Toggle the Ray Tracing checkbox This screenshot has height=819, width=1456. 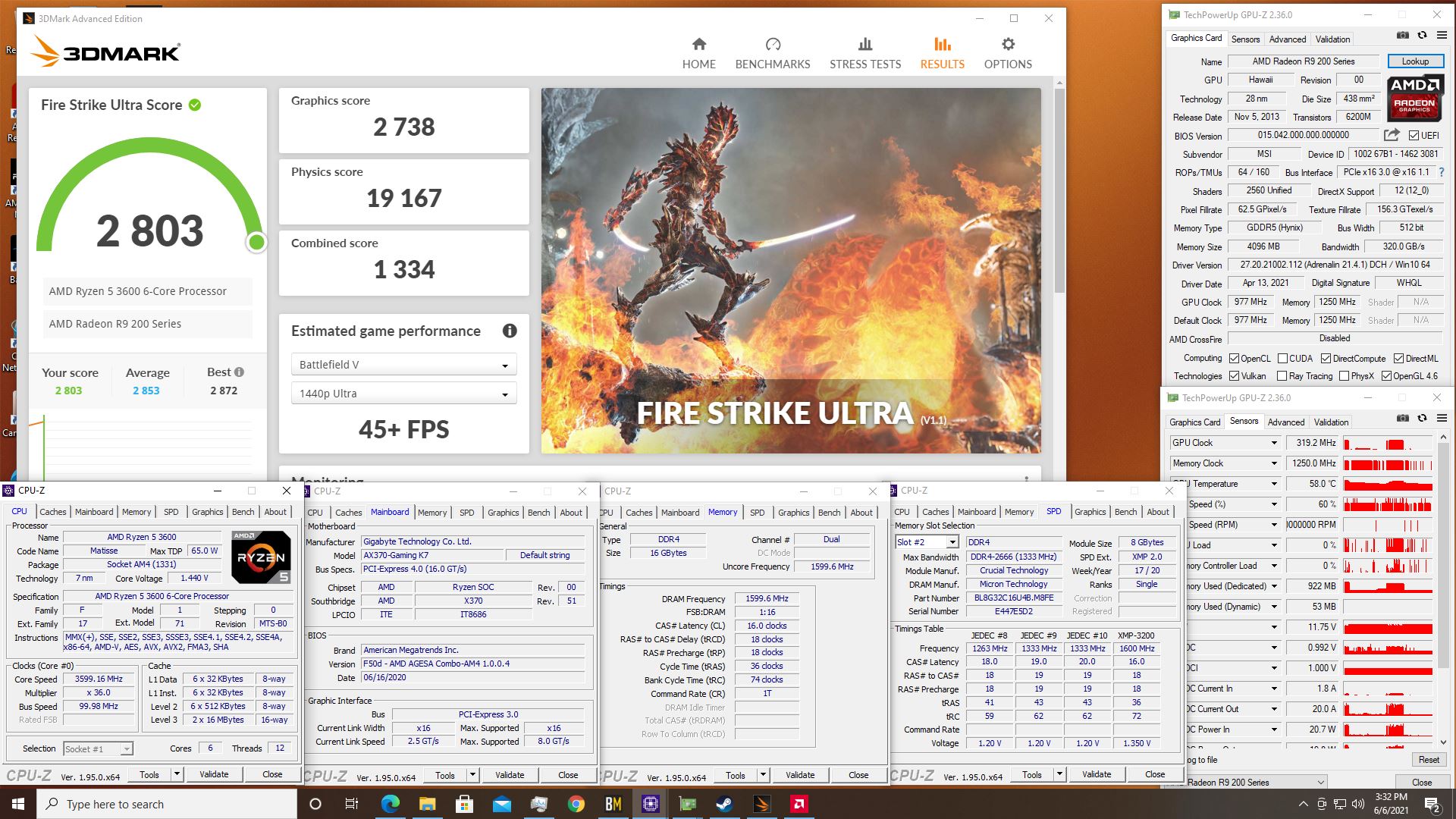1282,376
